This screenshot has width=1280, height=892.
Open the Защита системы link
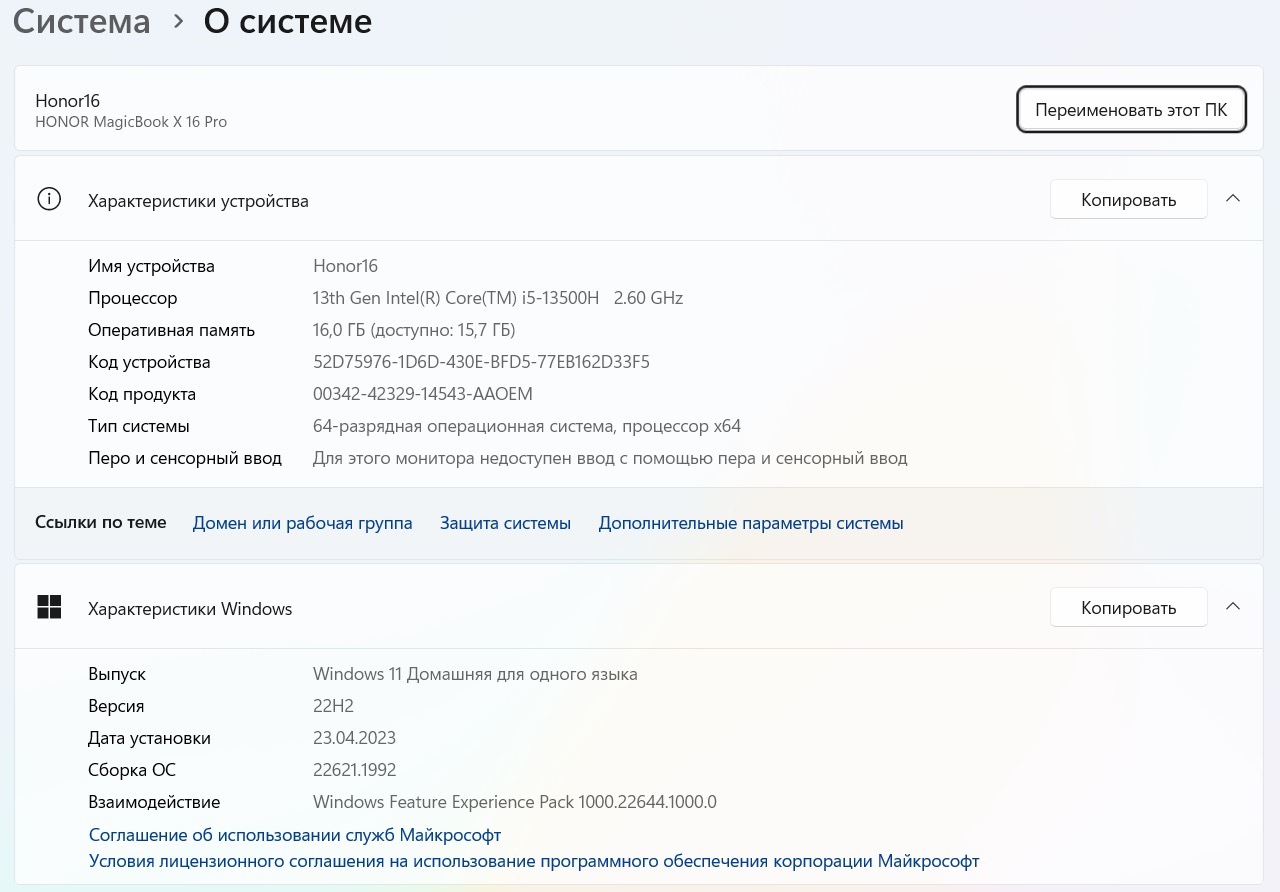(x=505, y=523)
